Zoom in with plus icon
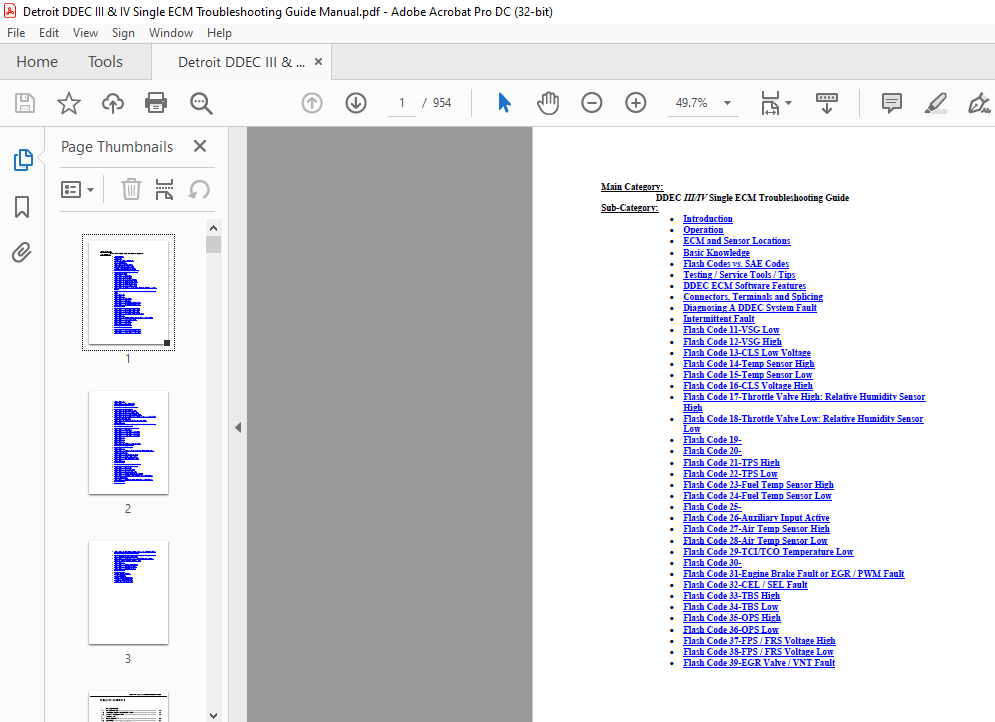The width and height of the screenshot is (995, 722). [x=636, y=103]
